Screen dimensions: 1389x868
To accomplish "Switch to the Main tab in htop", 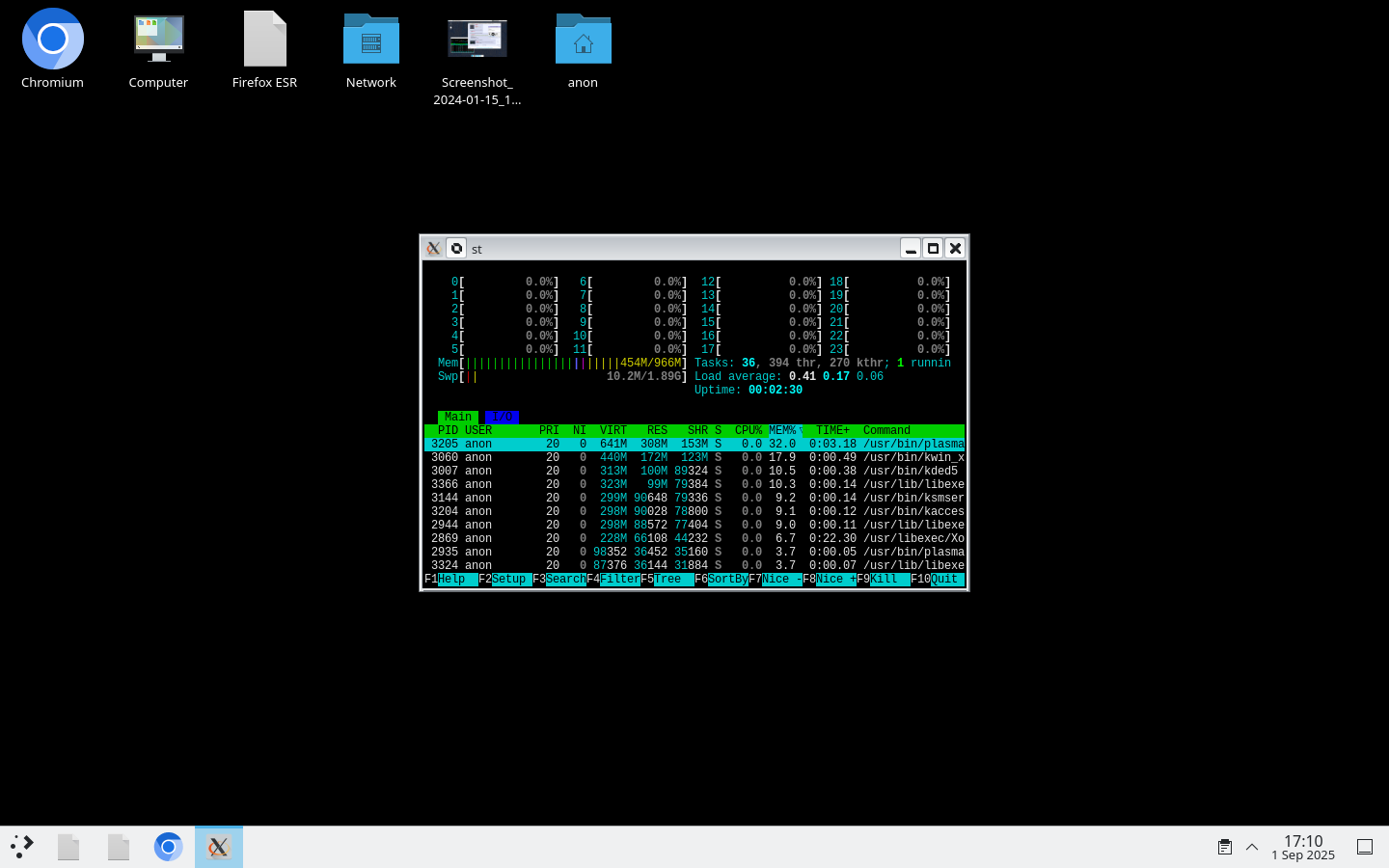I will 458,417.
